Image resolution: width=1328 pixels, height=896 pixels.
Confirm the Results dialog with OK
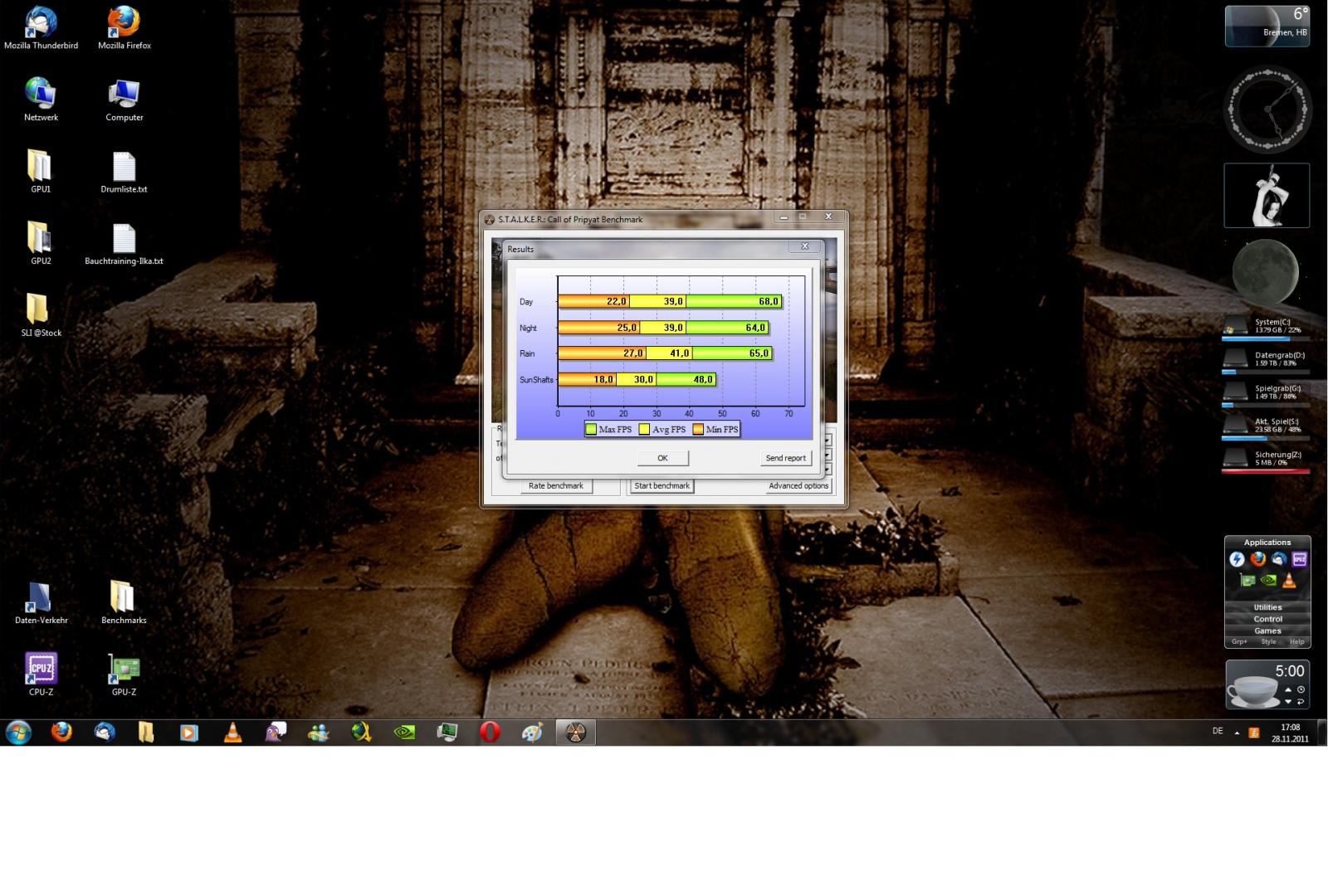pyautogui.click(x=662, y=458)
